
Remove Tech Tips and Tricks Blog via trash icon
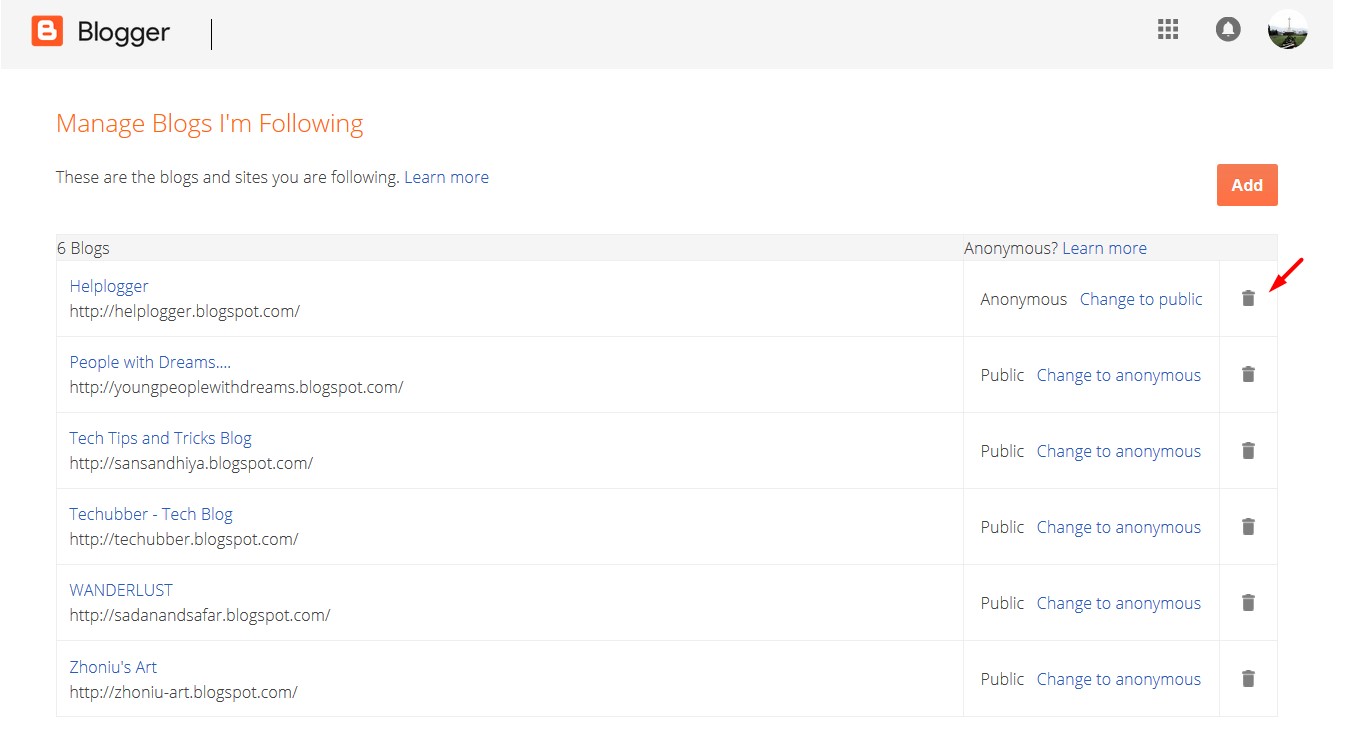1248,450
